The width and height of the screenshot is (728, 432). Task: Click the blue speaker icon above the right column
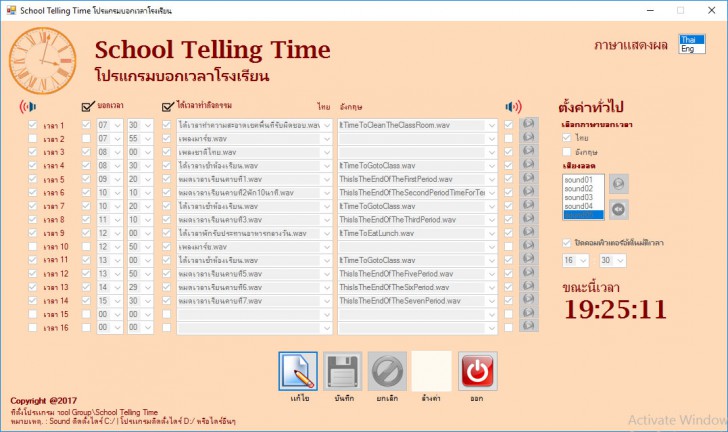tap(513, 107)
